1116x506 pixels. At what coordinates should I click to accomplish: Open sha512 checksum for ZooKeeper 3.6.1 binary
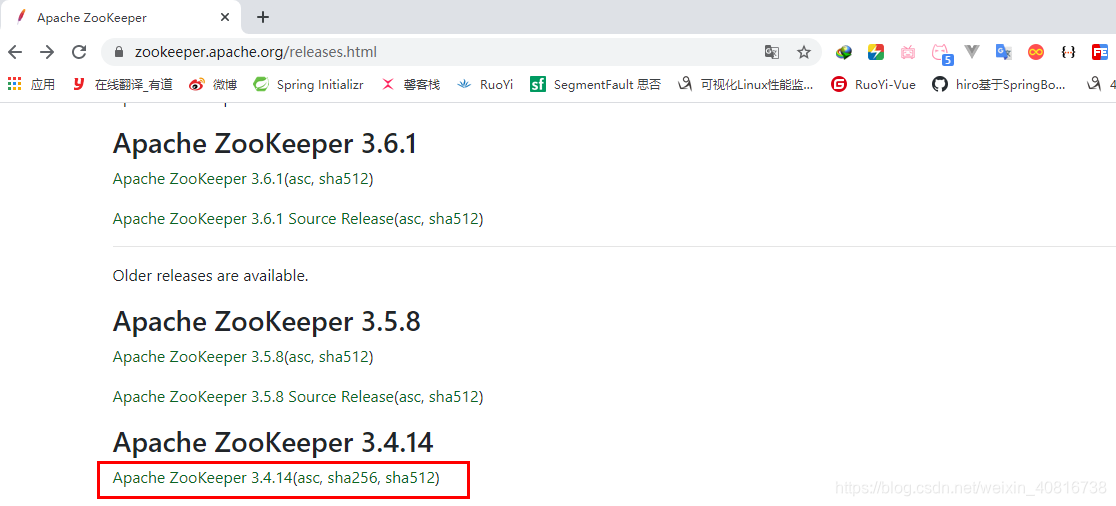(344, 179)
